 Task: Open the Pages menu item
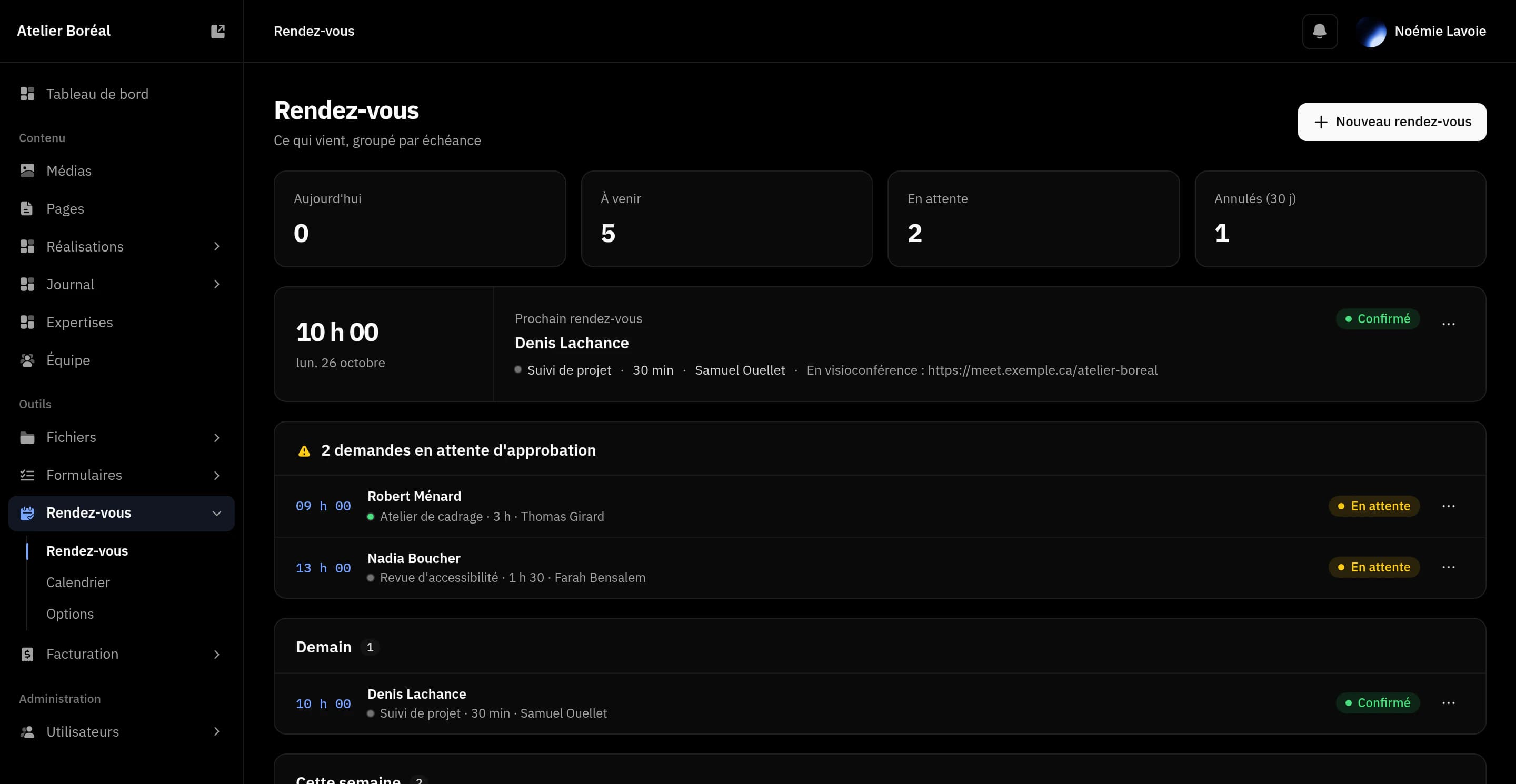[121, 209]
